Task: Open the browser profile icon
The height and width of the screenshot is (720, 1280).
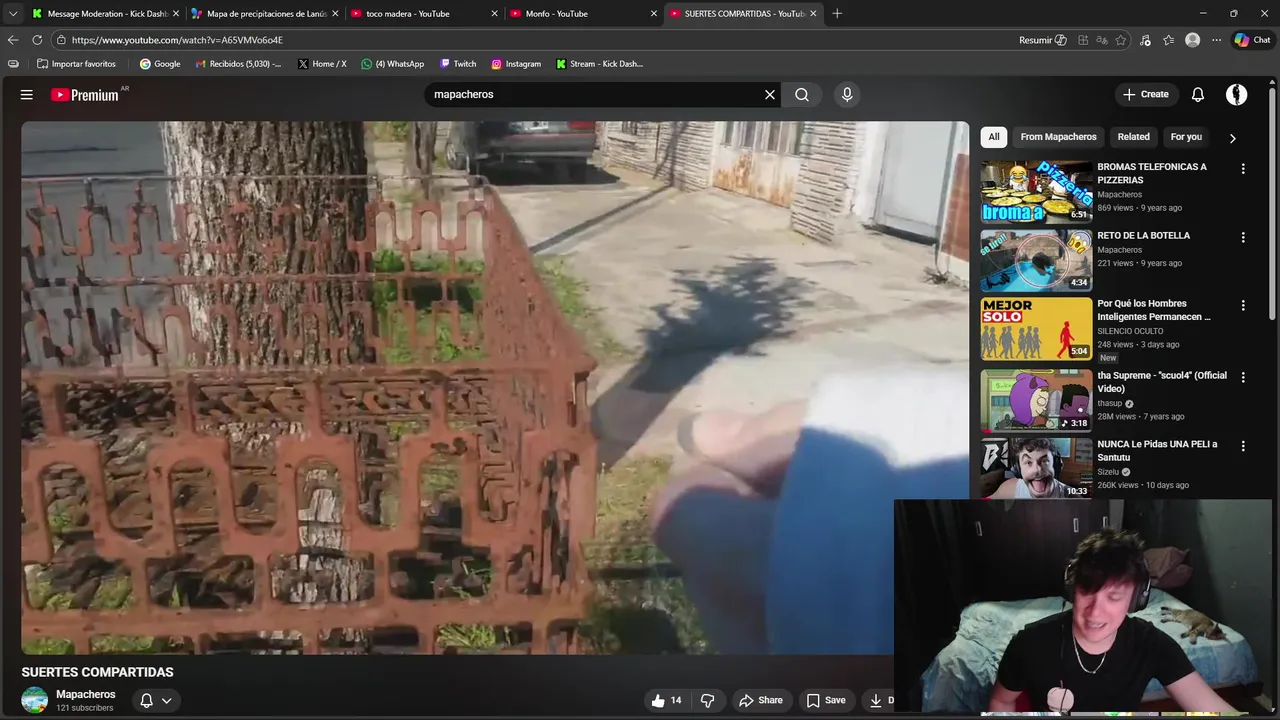Action: (x=1192, y=40)
